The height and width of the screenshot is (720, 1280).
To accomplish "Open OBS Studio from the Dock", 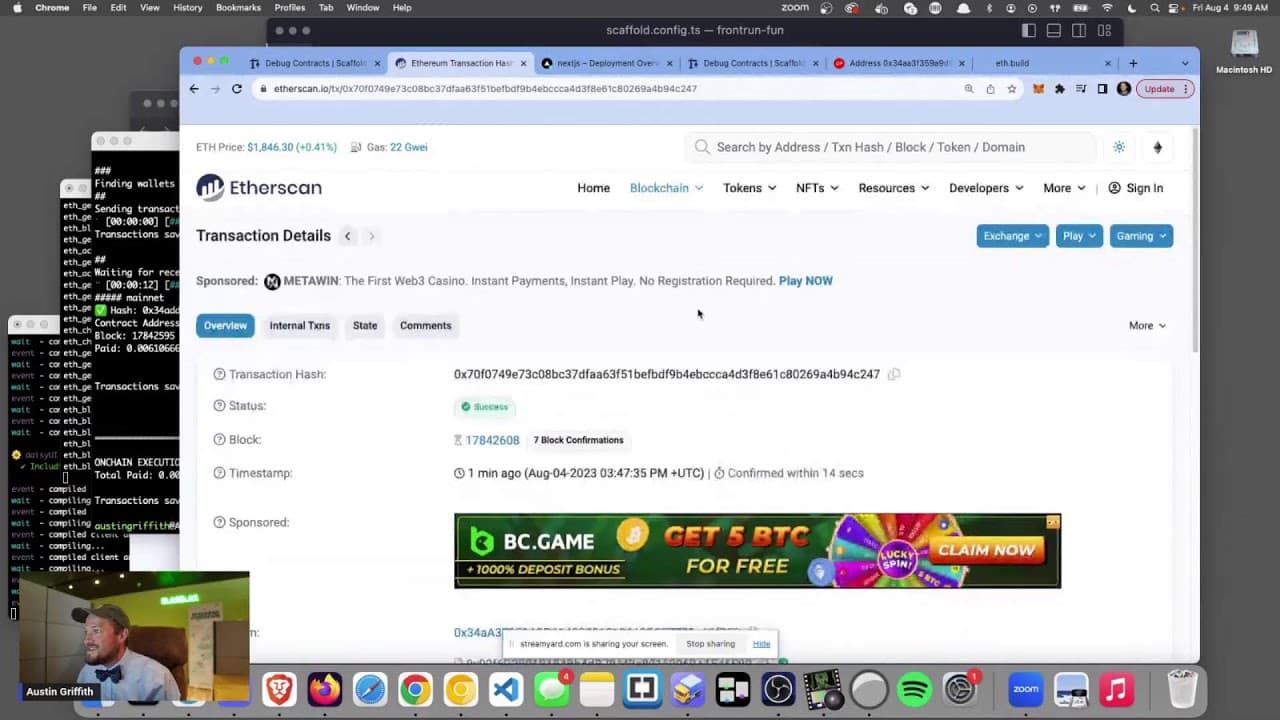I will (778, 690).
